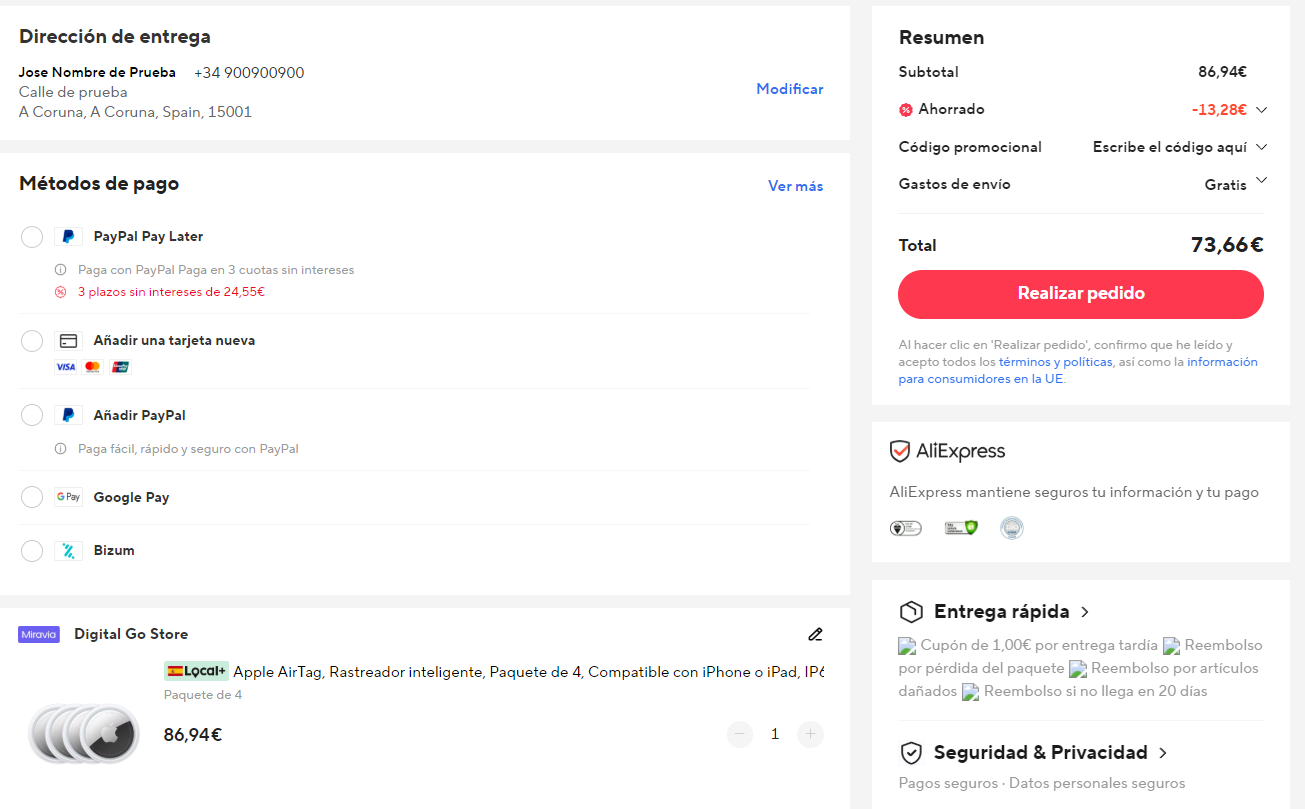Screen dimensions: 1305x809
Task: Click the Subtotal 86,94€ value
Action: click(1222, 72)
